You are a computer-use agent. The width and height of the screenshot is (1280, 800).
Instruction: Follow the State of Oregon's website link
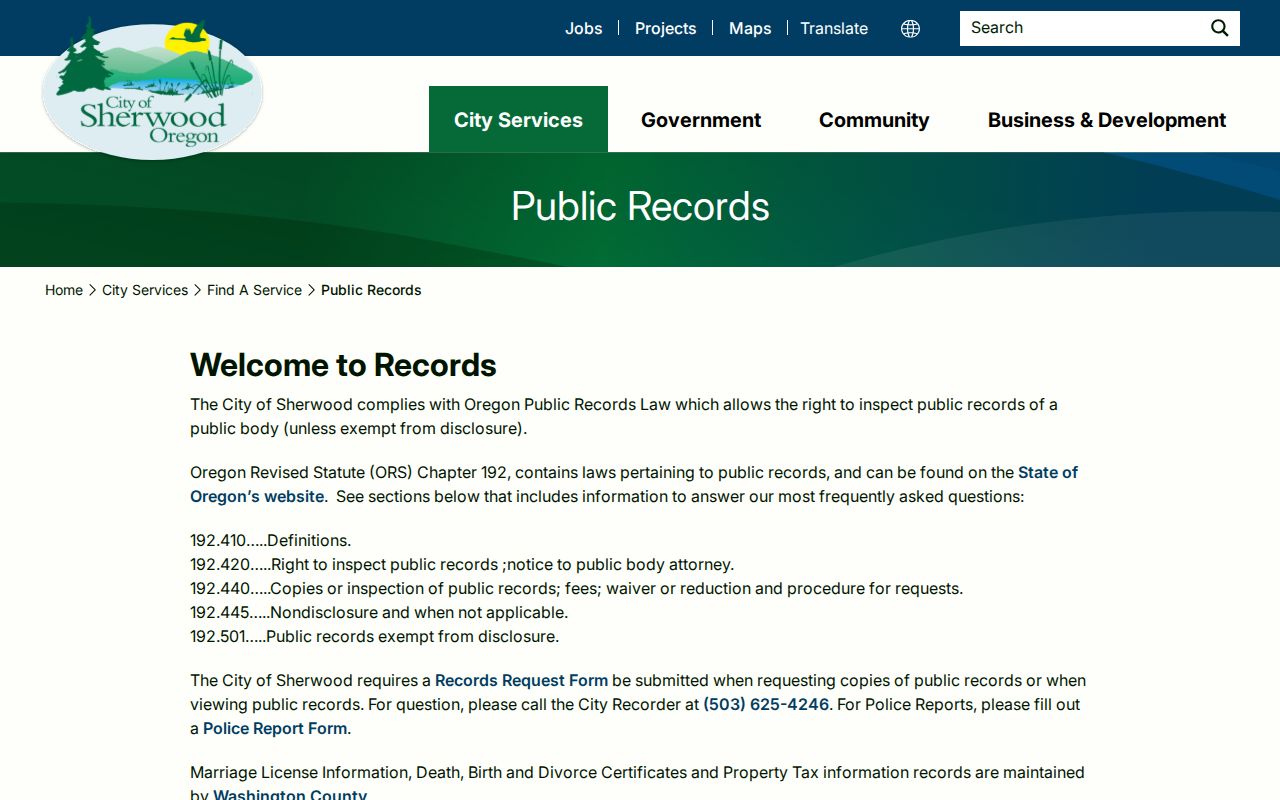pos(634,484)
